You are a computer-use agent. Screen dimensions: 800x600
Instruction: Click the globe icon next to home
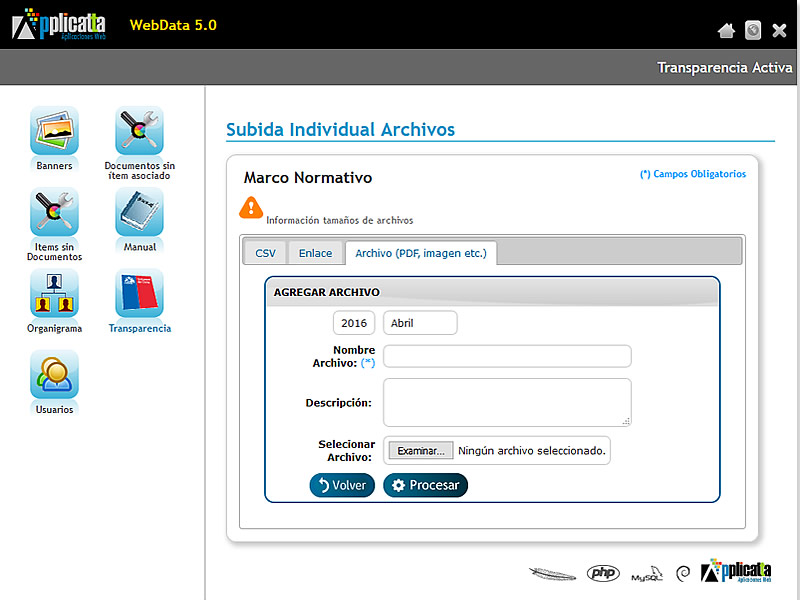click(753, 30)
